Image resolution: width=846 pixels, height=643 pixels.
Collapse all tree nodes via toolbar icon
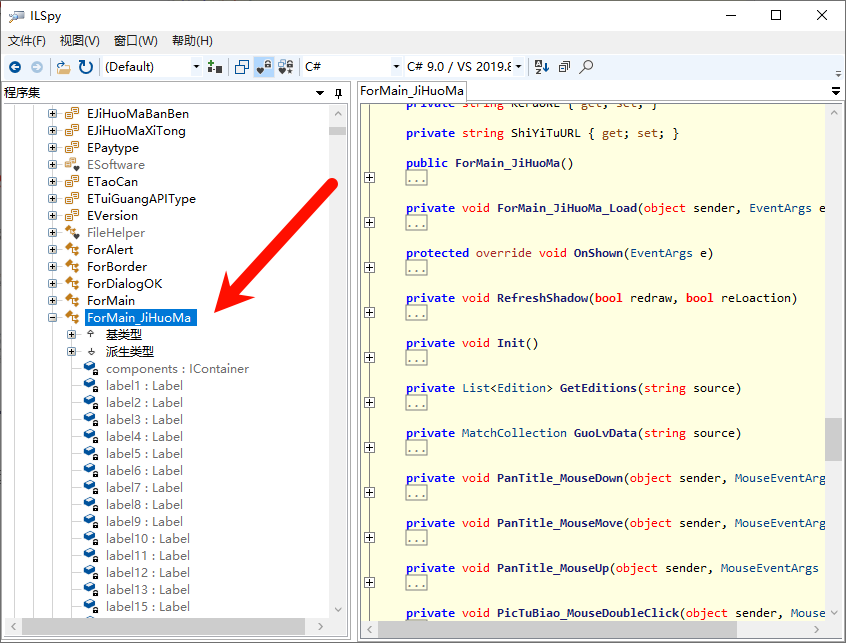(x=564, y=67)
